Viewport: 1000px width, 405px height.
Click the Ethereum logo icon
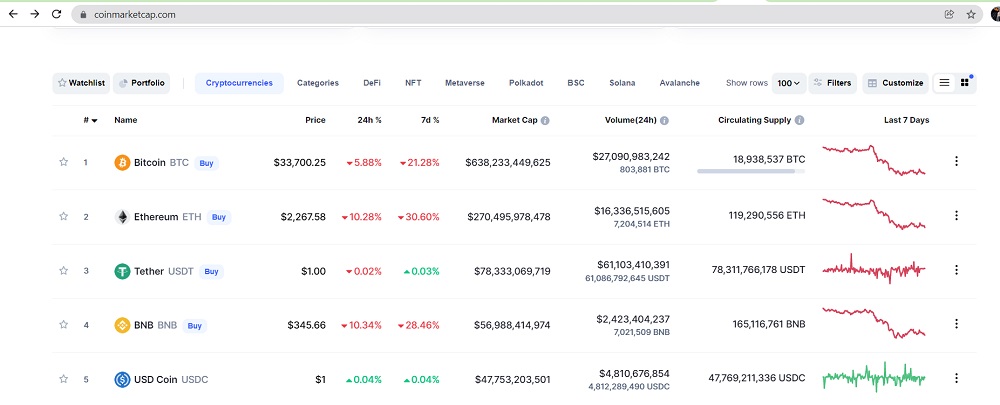(122, 217)
